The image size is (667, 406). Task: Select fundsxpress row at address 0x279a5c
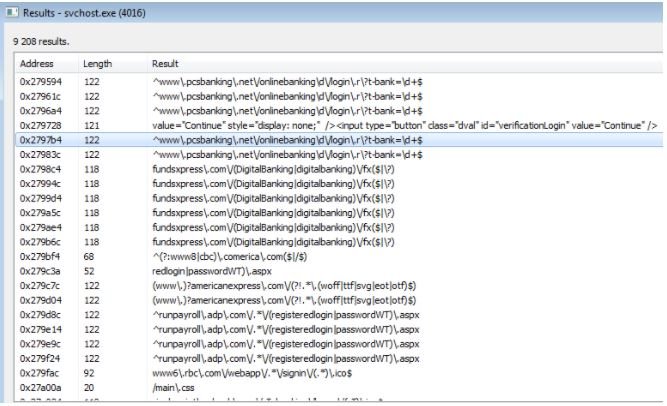pos(339,213)
